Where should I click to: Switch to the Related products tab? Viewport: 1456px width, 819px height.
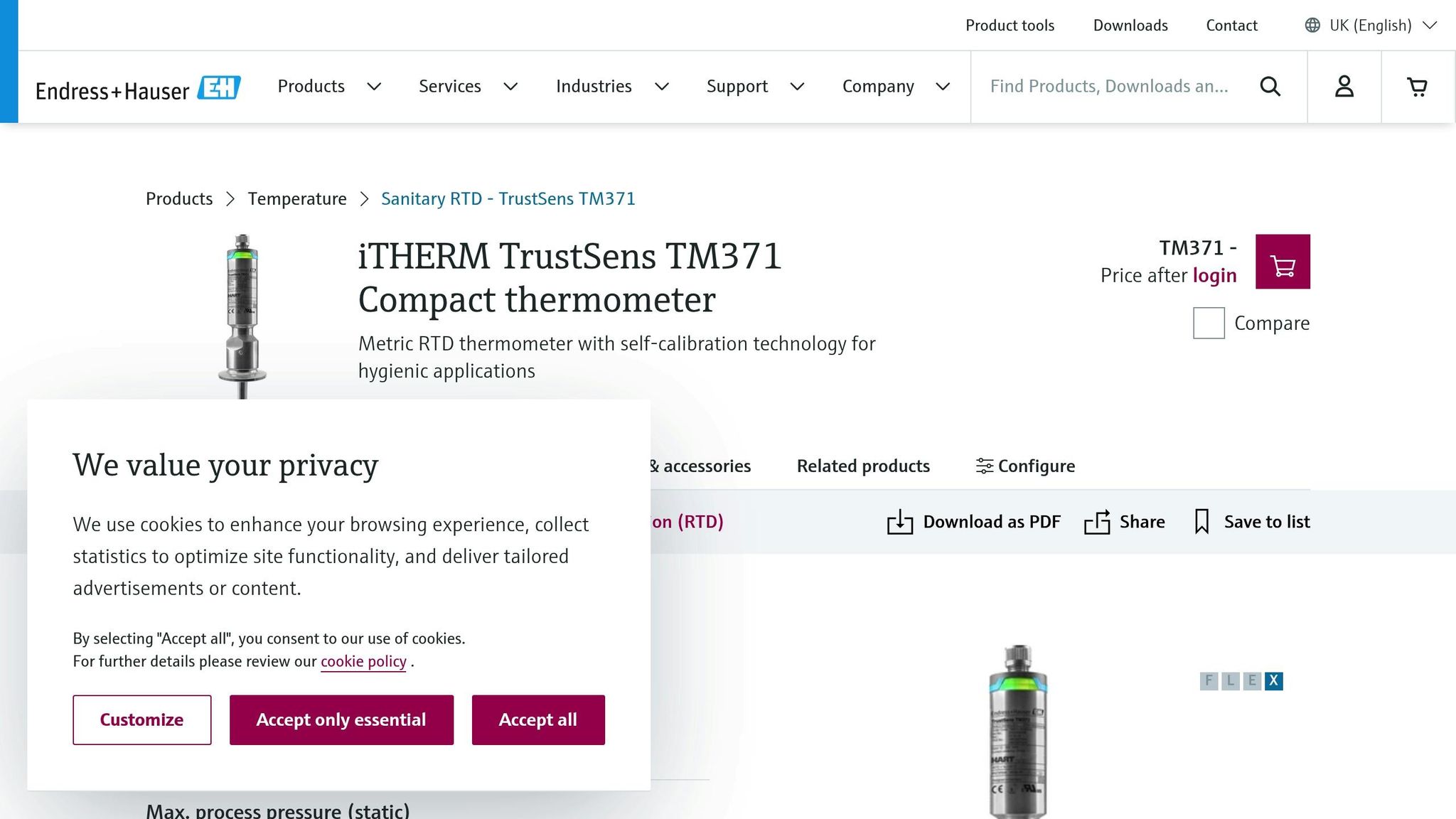tap(863, 466)
